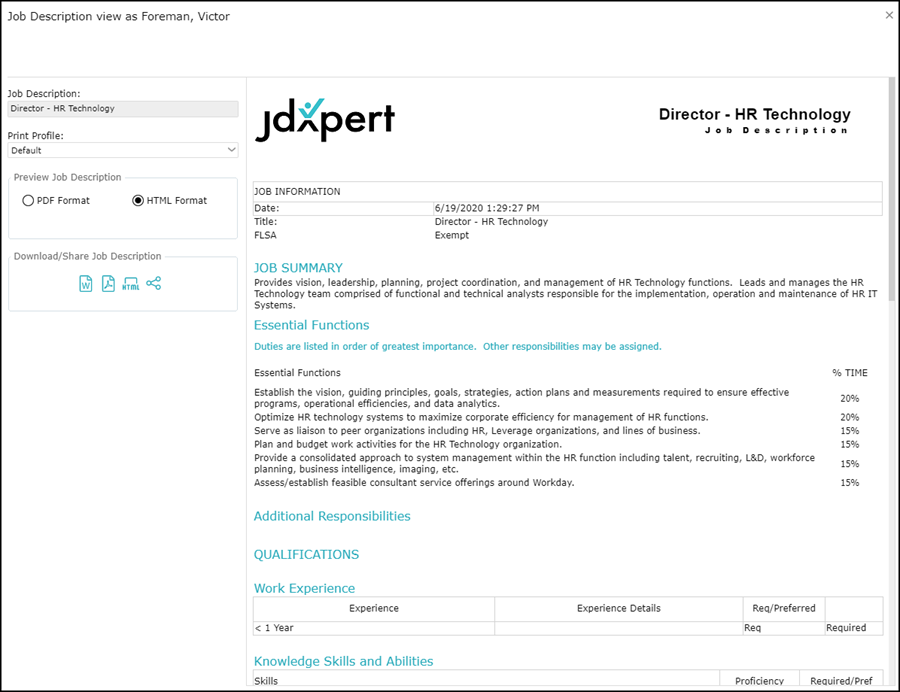The height and width of the screenshot is (692, 900).
Task: Click the JDXpert logo
Action: click(325, 119)
